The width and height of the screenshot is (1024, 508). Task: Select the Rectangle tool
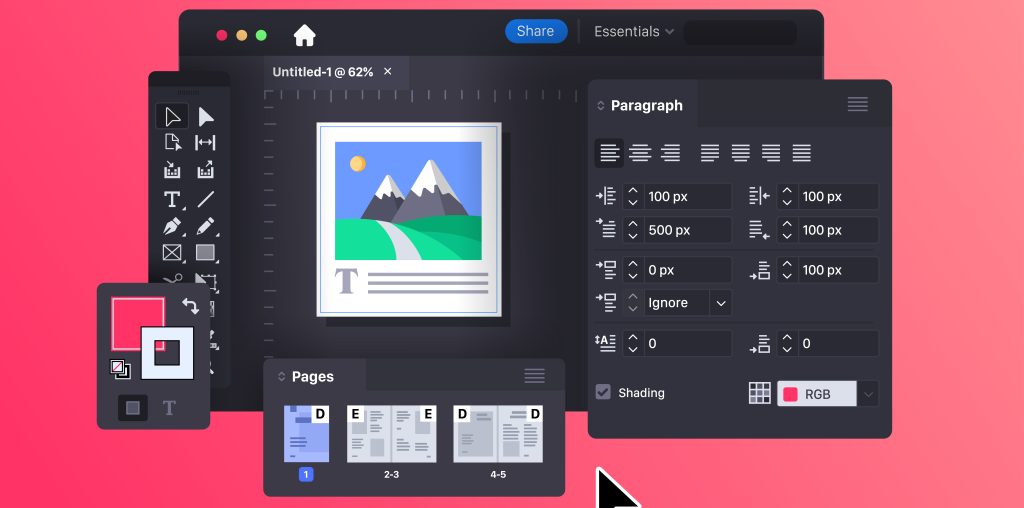coord(206,252)
